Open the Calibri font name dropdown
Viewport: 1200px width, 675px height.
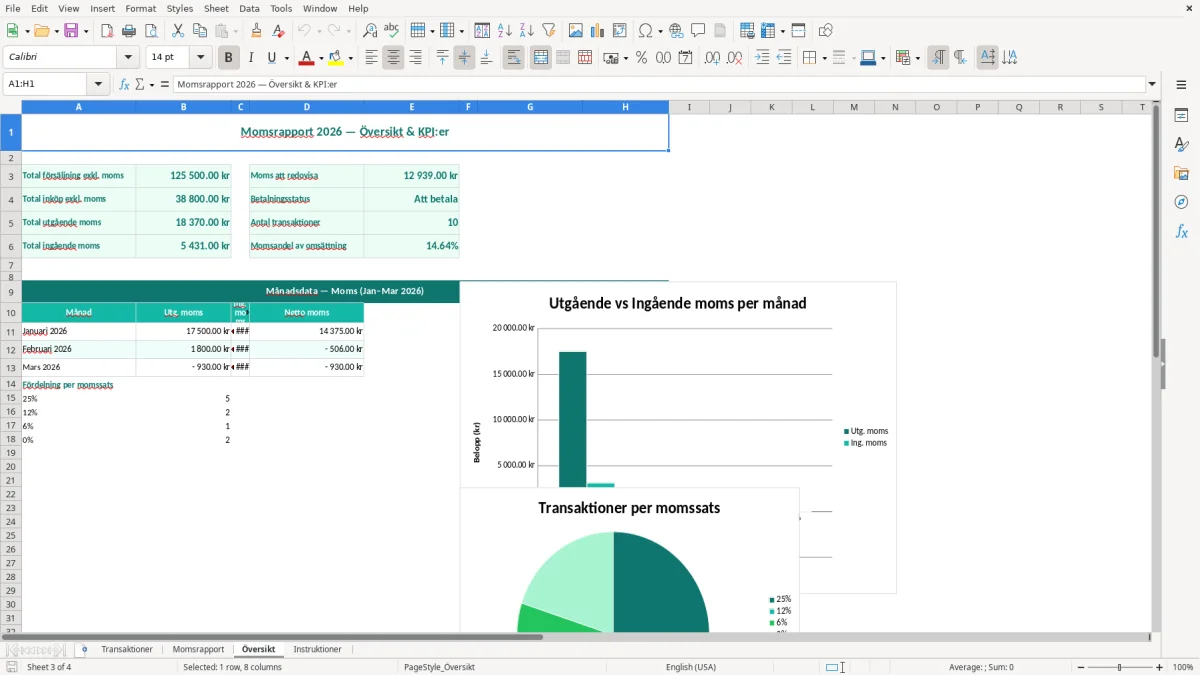128,58
